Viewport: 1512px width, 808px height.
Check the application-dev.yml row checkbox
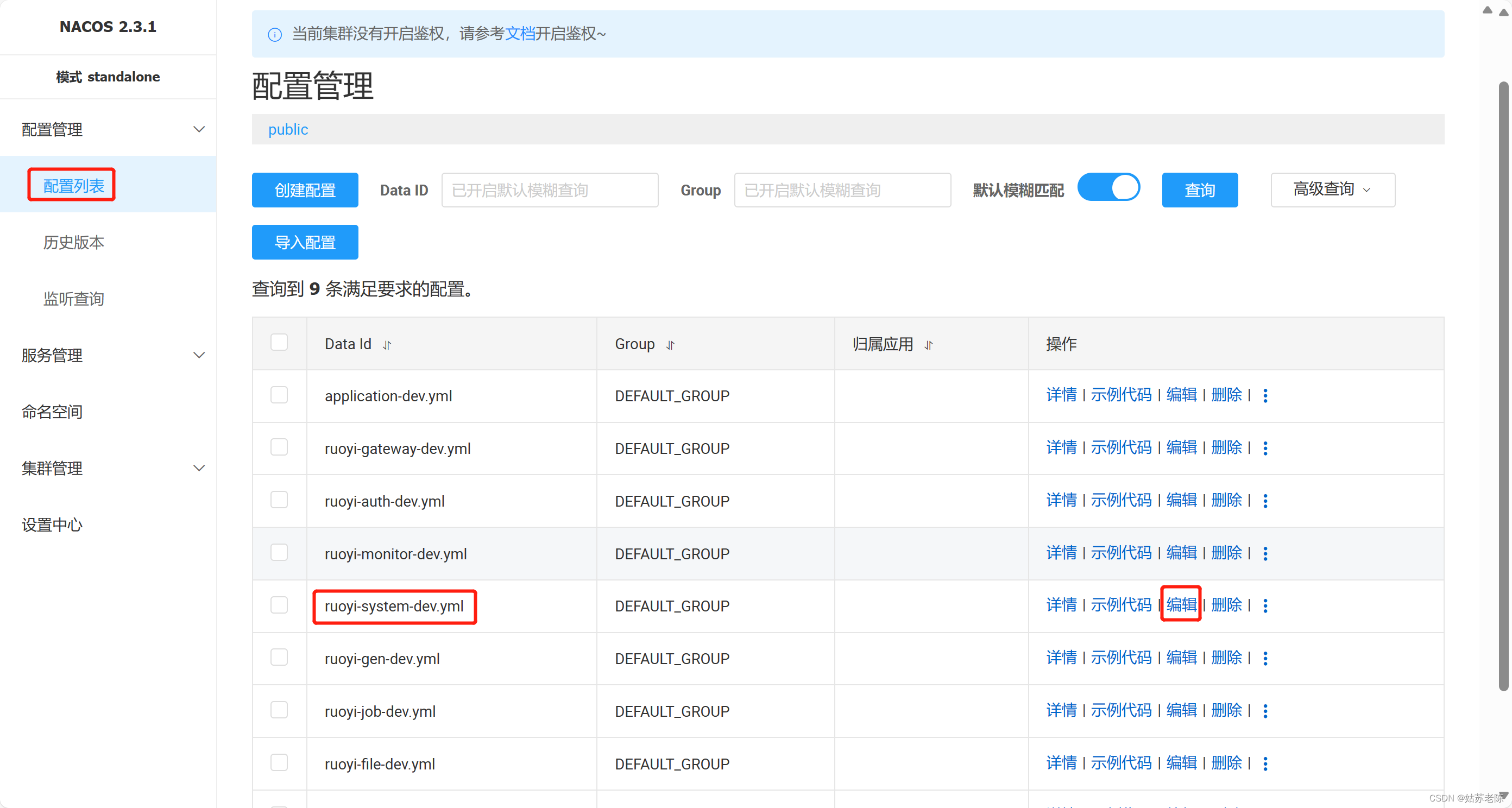(x=279, y=395)
